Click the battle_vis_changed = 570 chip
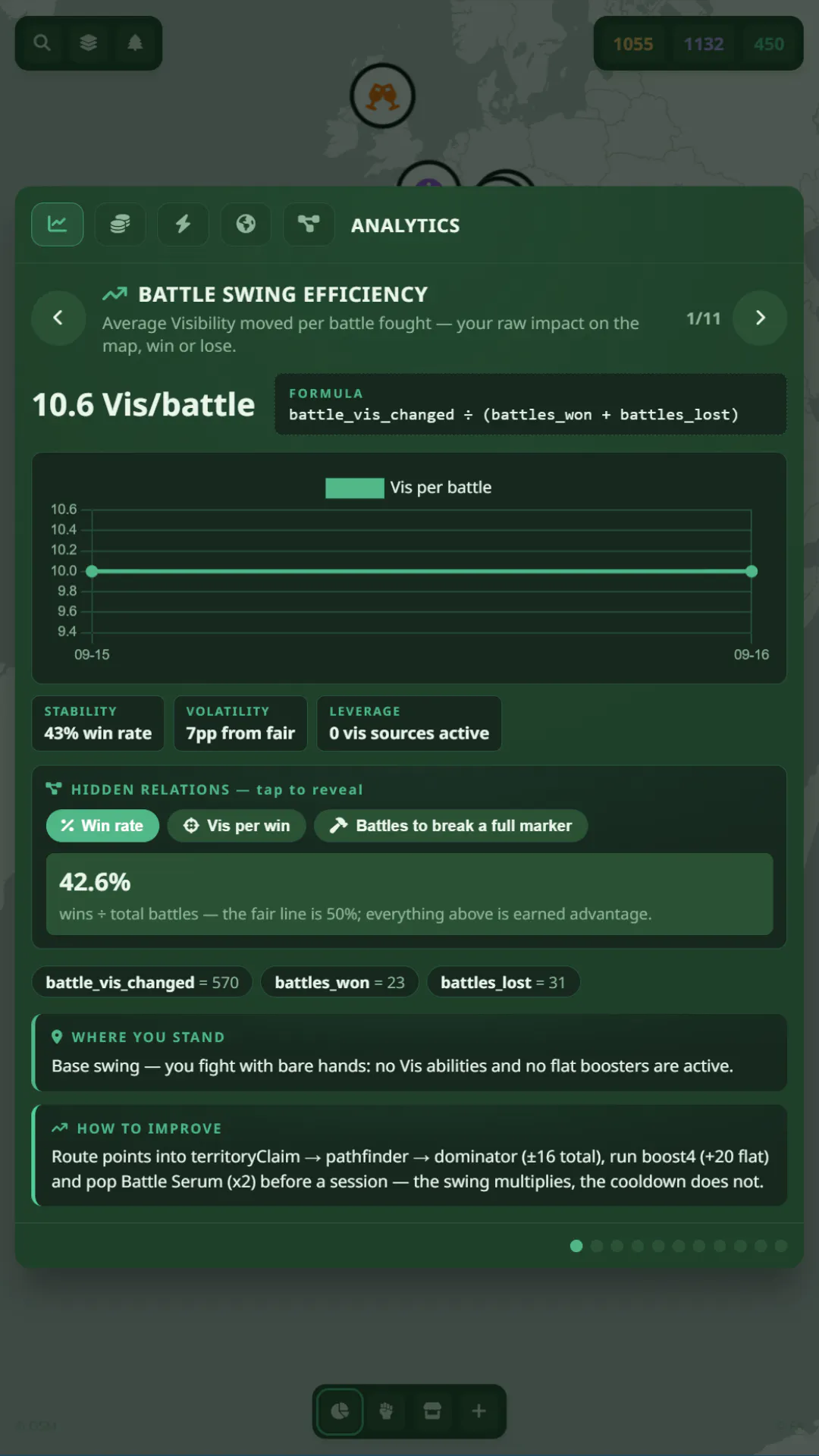Viewport: 819px width, 1456px height. tap(142, 983)
